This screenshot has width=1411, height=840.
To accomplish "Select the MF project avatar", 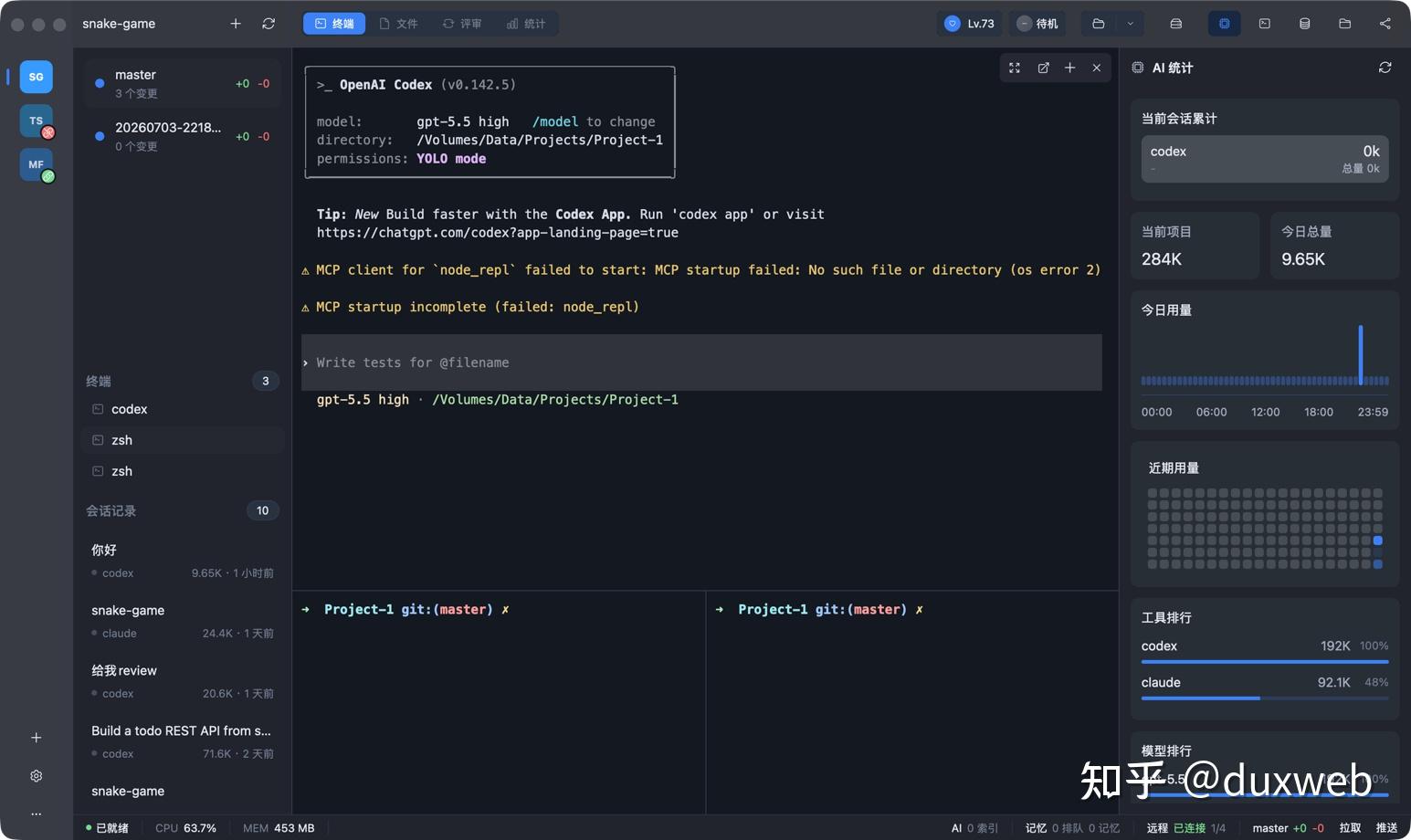I will click(37, 164).
